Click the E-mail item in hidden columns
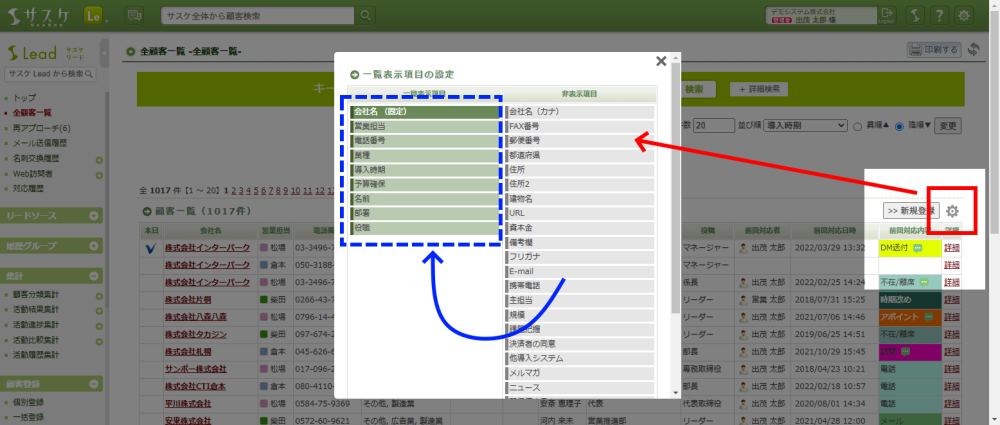The image size is (1000, 425). [x=524, y=271]
